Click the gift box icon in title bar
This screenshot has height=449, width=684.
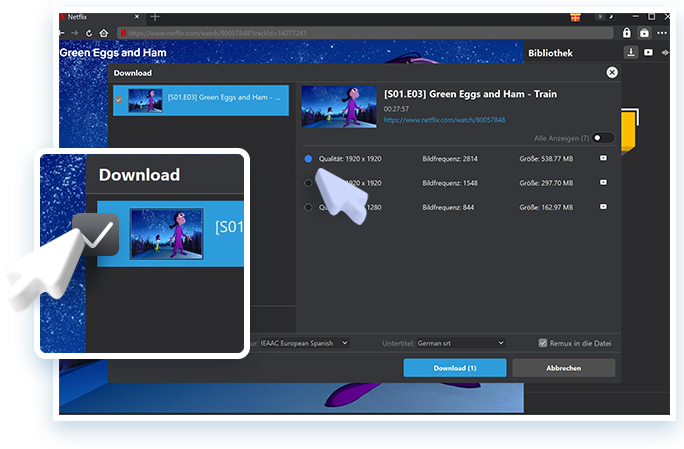tap(575, 17)
